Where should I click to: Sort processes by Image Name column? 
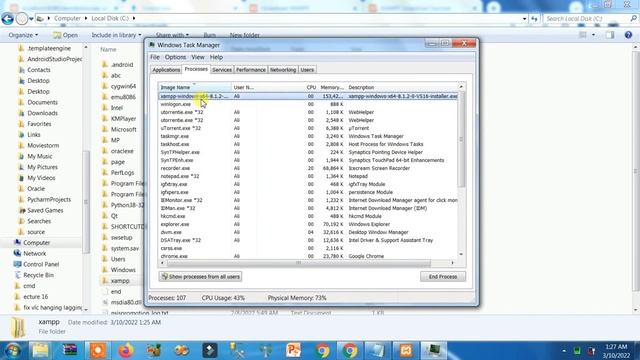[x=195, y=87]
